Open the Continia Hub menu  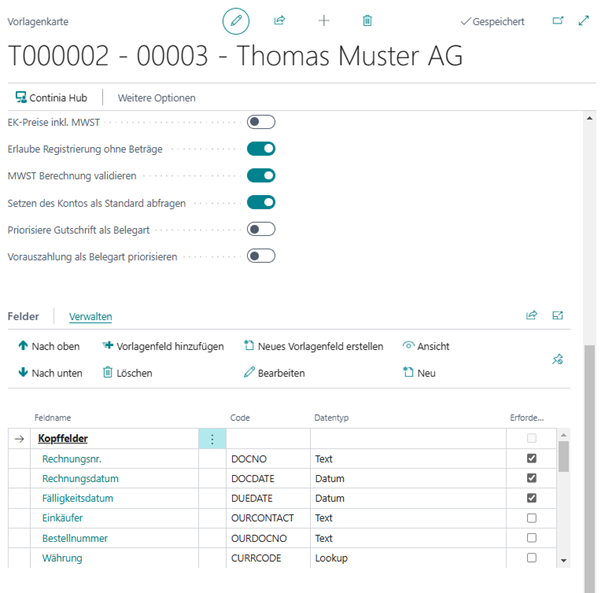52,98
